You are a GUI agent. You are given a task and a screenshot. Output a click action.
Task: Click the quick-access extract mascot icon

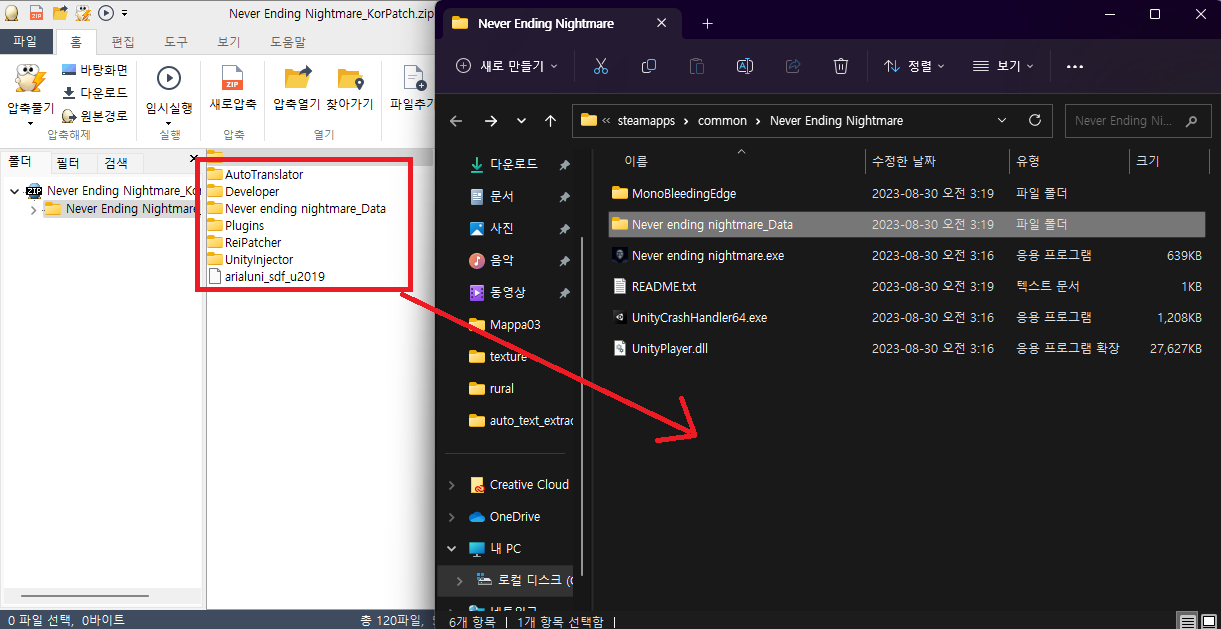83,13
